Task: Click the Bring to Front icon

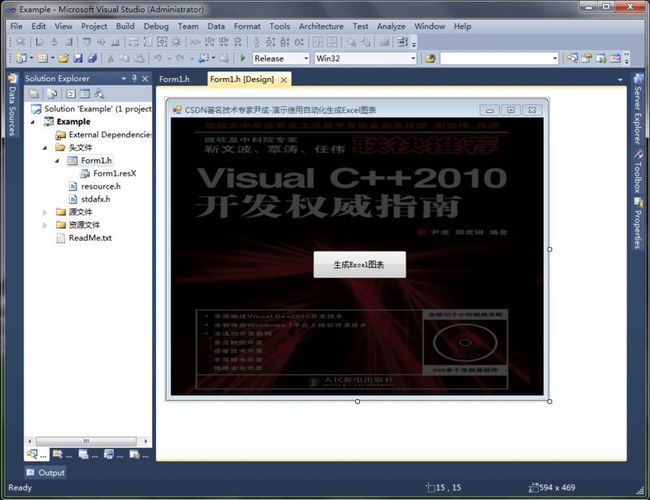Action: [x=351, y=42]
